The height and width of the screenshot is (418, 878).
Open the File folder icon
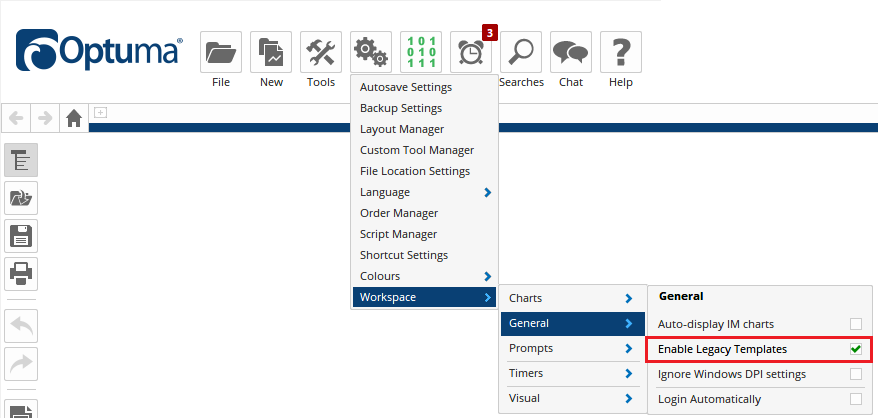tap(221, 52)
